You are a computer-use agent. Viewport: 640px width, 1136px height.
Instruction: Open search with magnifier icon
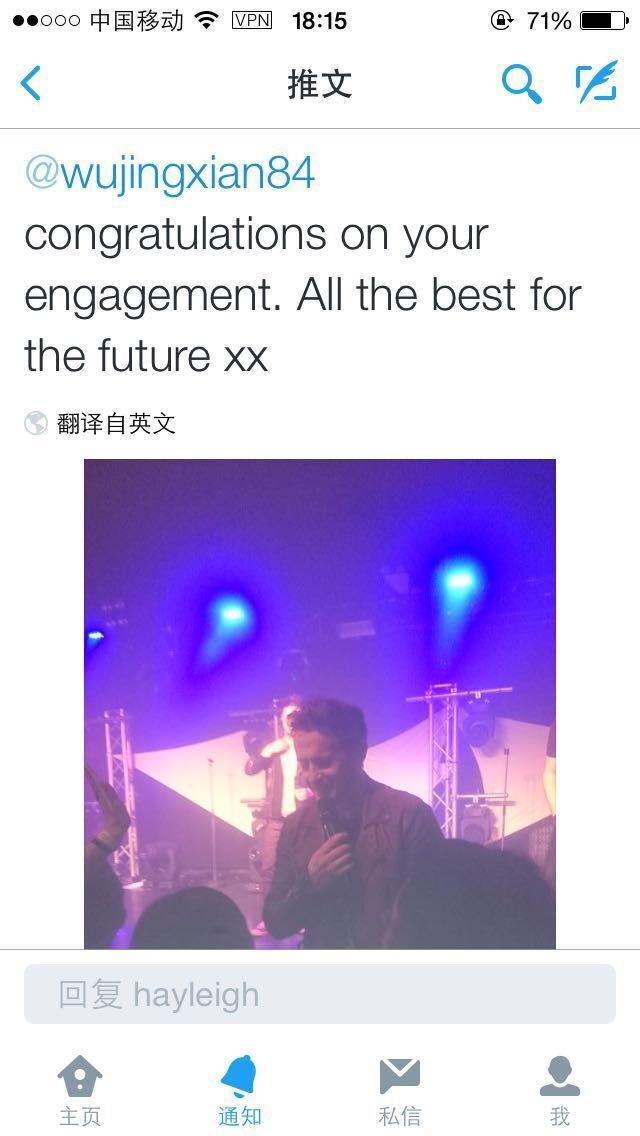(521, 83)
